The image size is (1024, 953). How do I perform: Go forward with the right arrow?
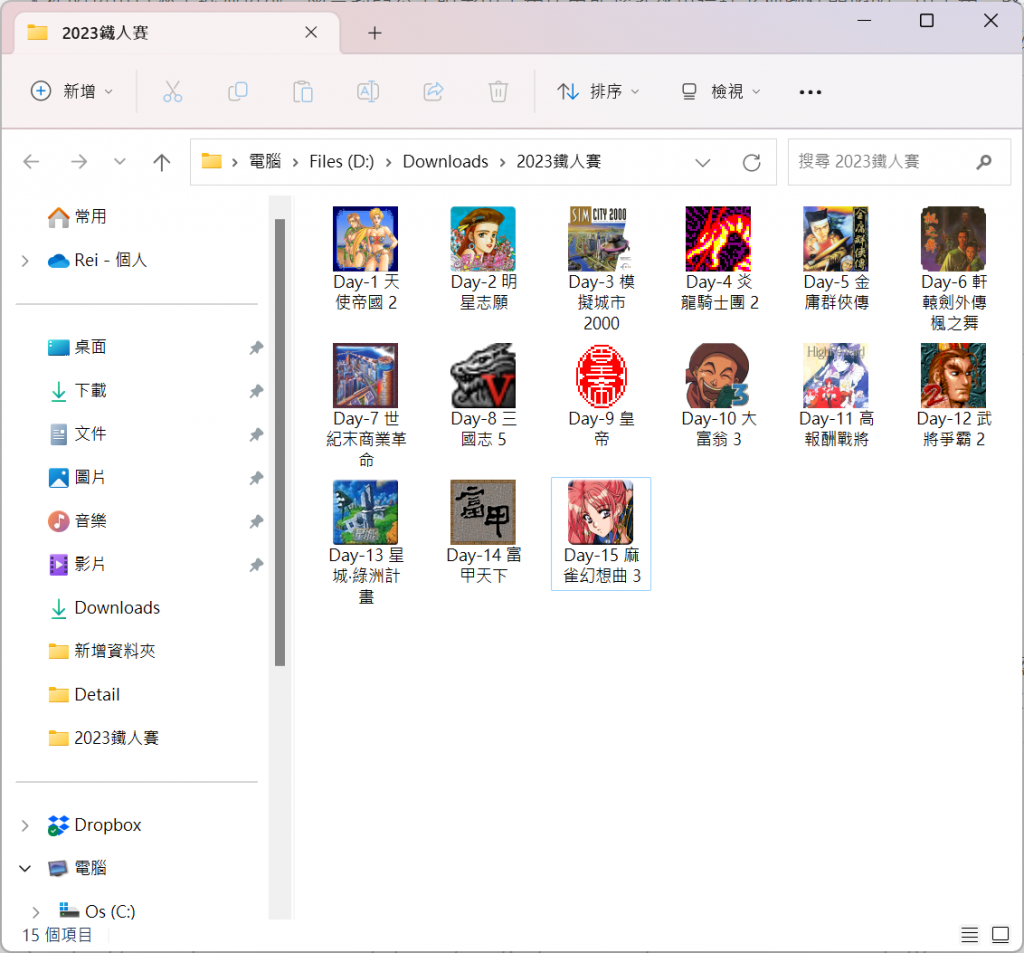pos(79,161)
